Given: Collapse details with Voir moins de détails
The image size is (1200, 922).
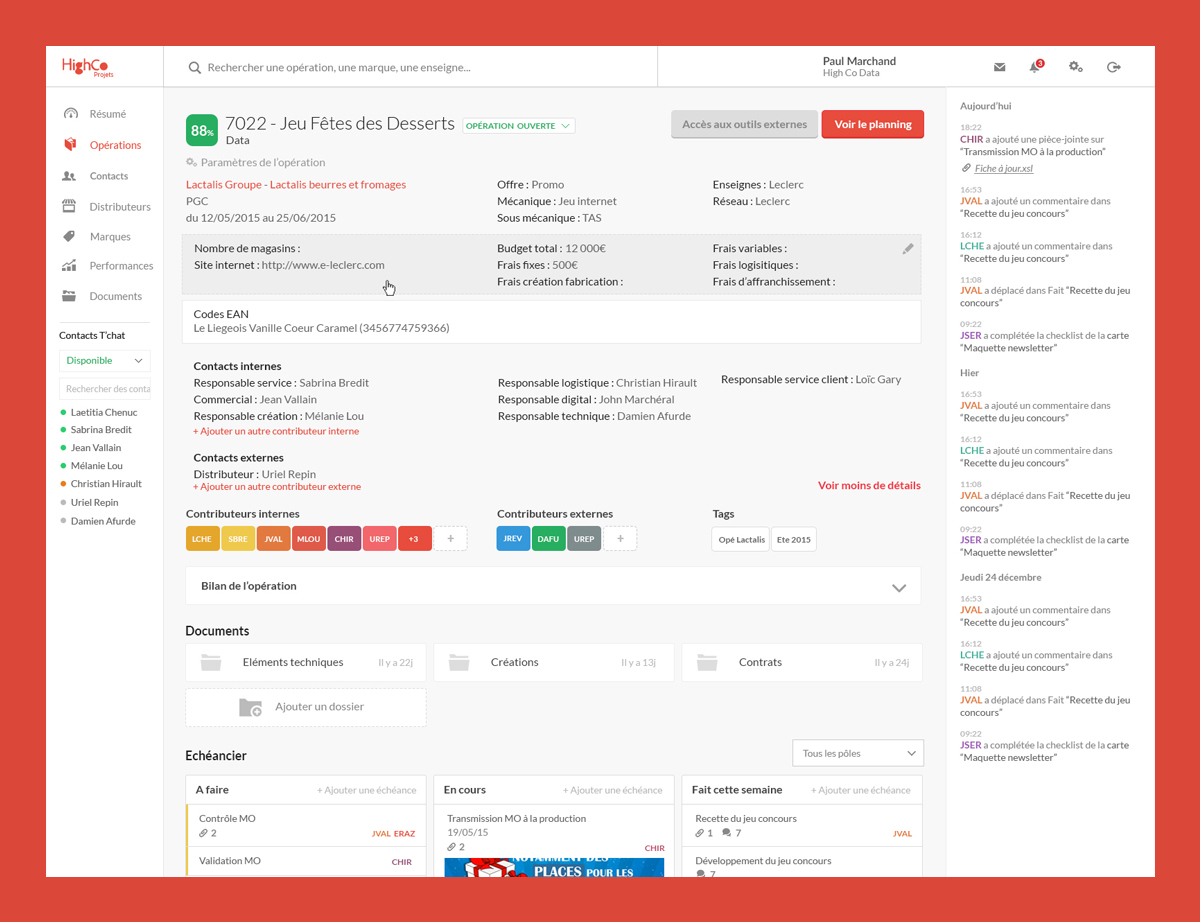Looking at the screenshot, I should [x=869, y=485].
